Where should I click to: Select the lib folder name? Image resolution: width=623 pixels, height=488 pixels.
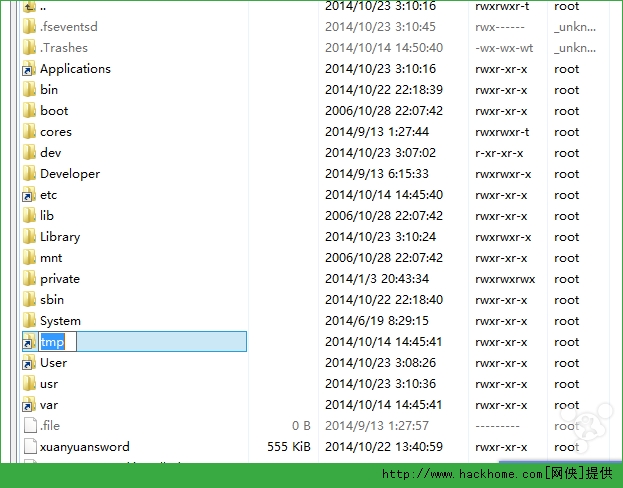point(47,216)
